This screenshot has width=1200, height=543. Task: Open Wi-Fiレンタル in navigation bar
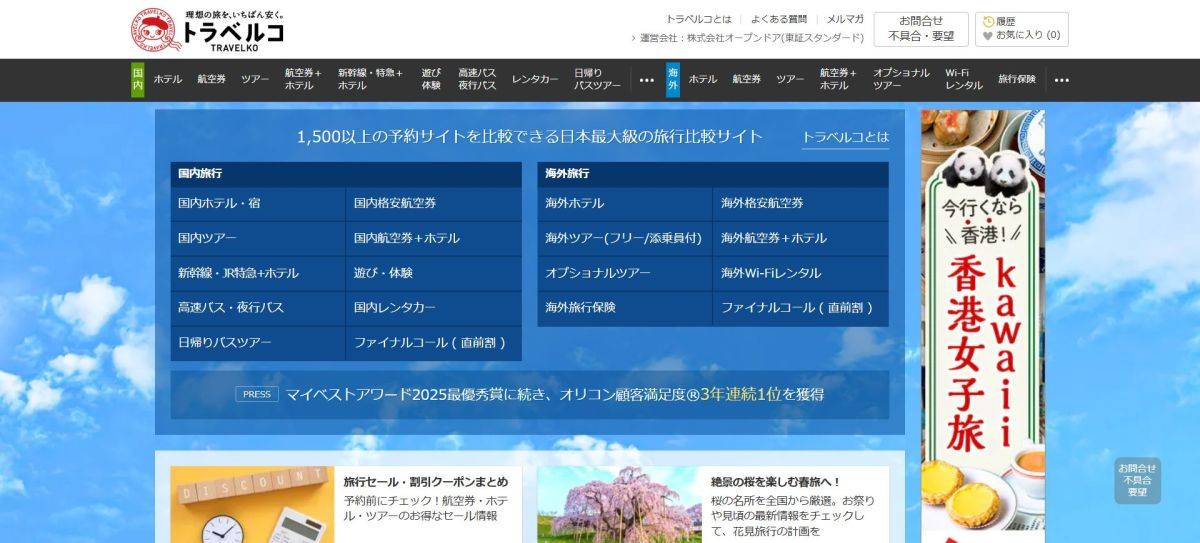964,79
